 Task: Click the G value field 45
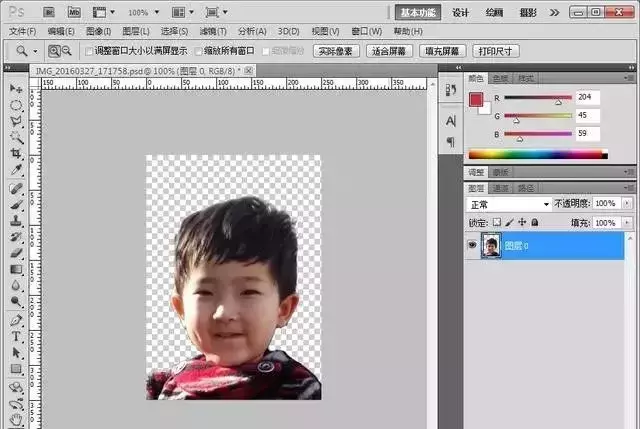[588, 116]
